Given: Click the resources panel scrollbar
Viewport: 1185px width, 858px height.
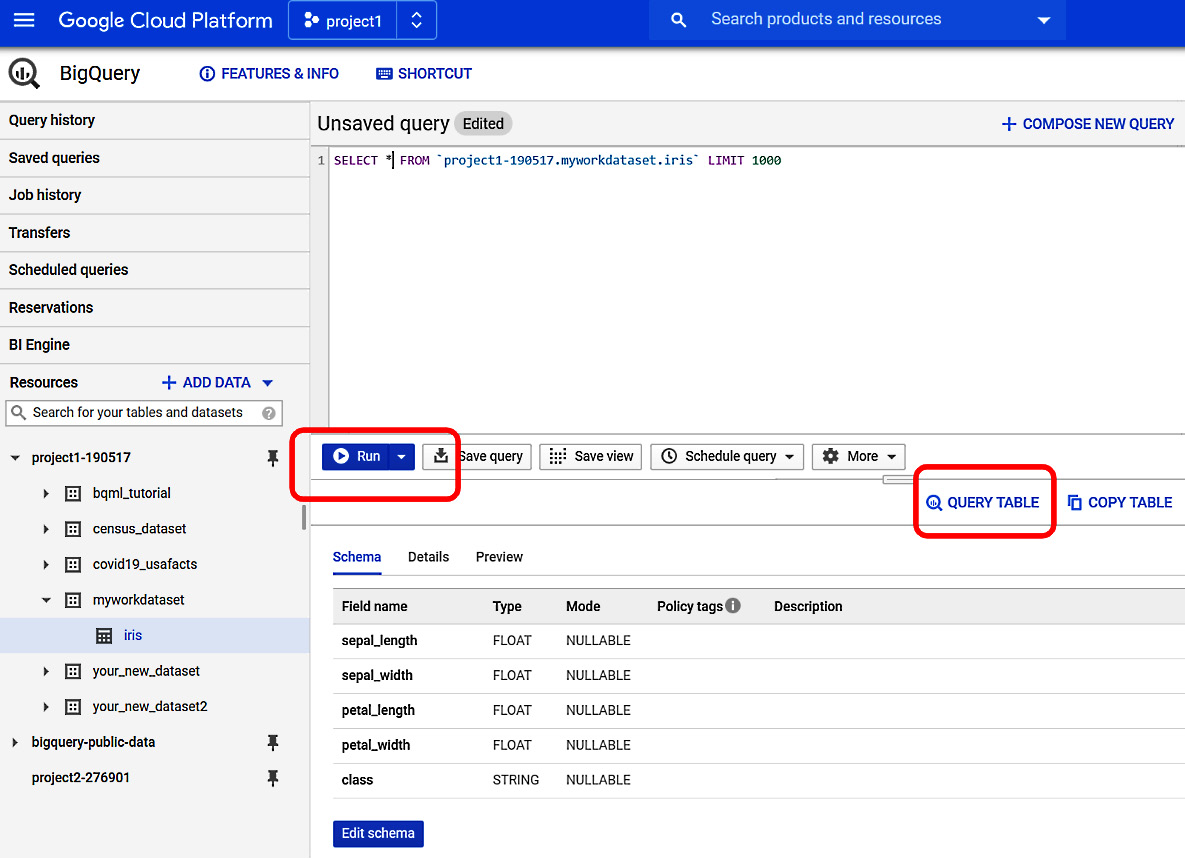Looking at the screenshot, I should pyautogui.click(x=304, y=518).
